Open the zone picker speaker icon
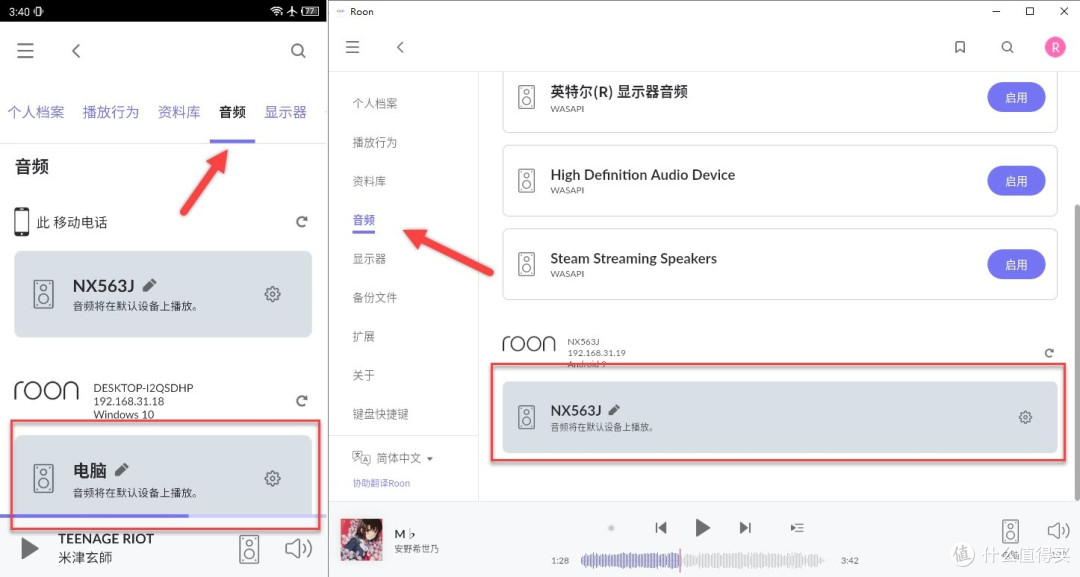1080x577 pixels. point(1010,531)
